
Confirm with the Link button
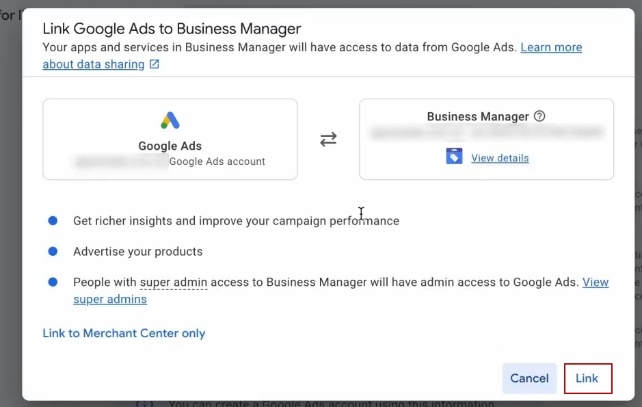(587, 378)
